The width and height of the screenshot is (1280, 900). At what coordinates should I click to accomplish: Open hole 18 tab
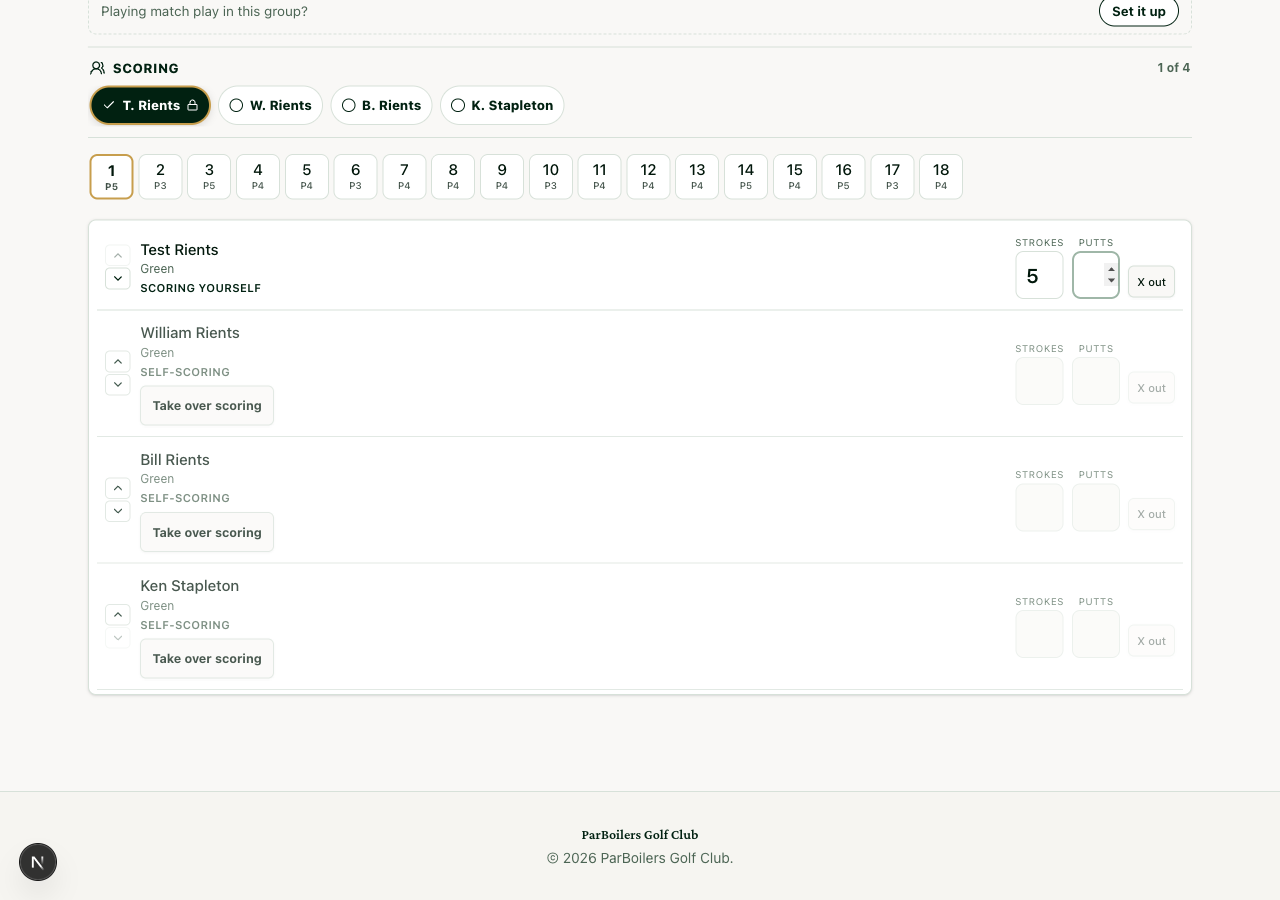[x=941, y=177]
